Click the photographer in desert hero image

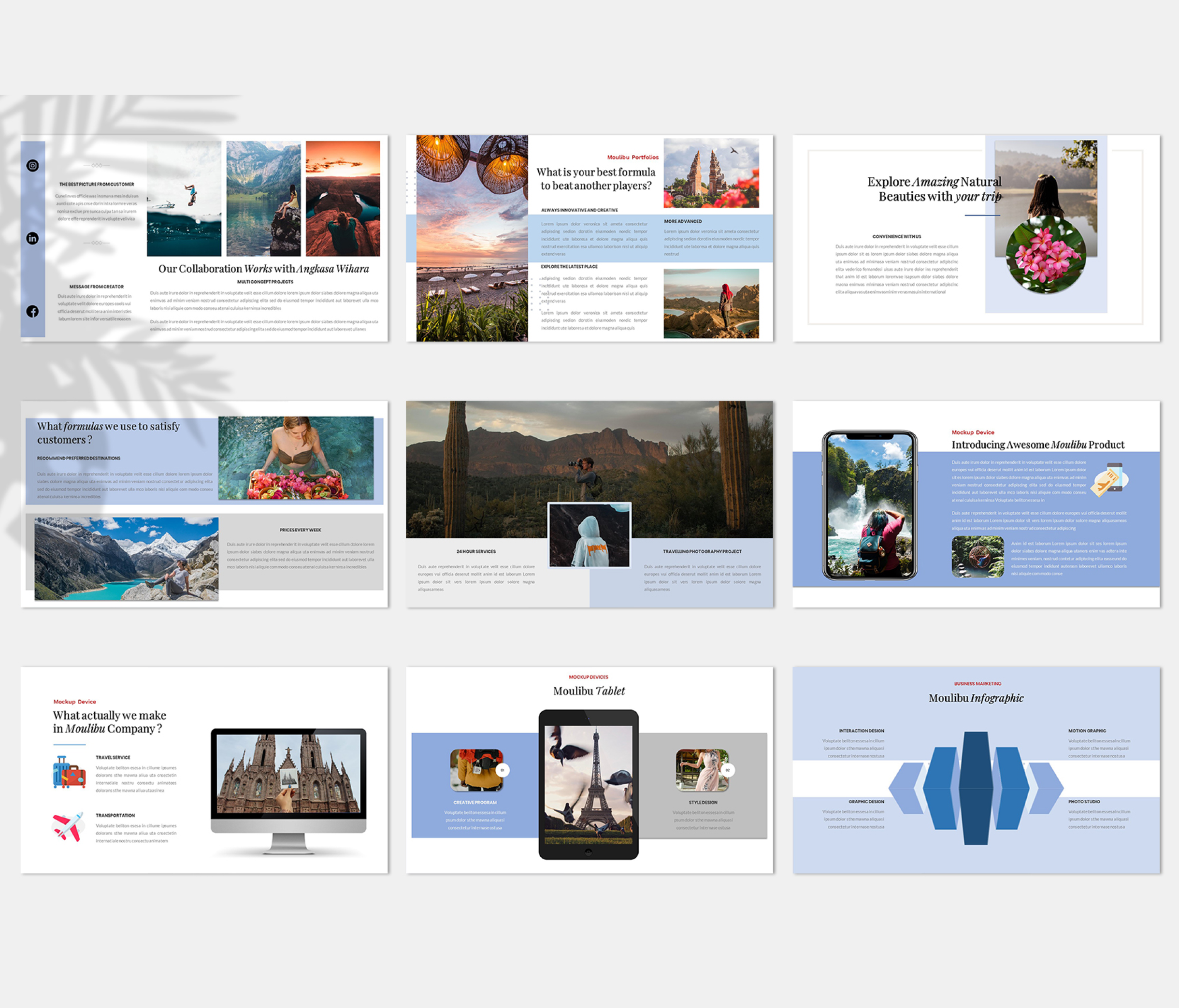click(589, 469)
